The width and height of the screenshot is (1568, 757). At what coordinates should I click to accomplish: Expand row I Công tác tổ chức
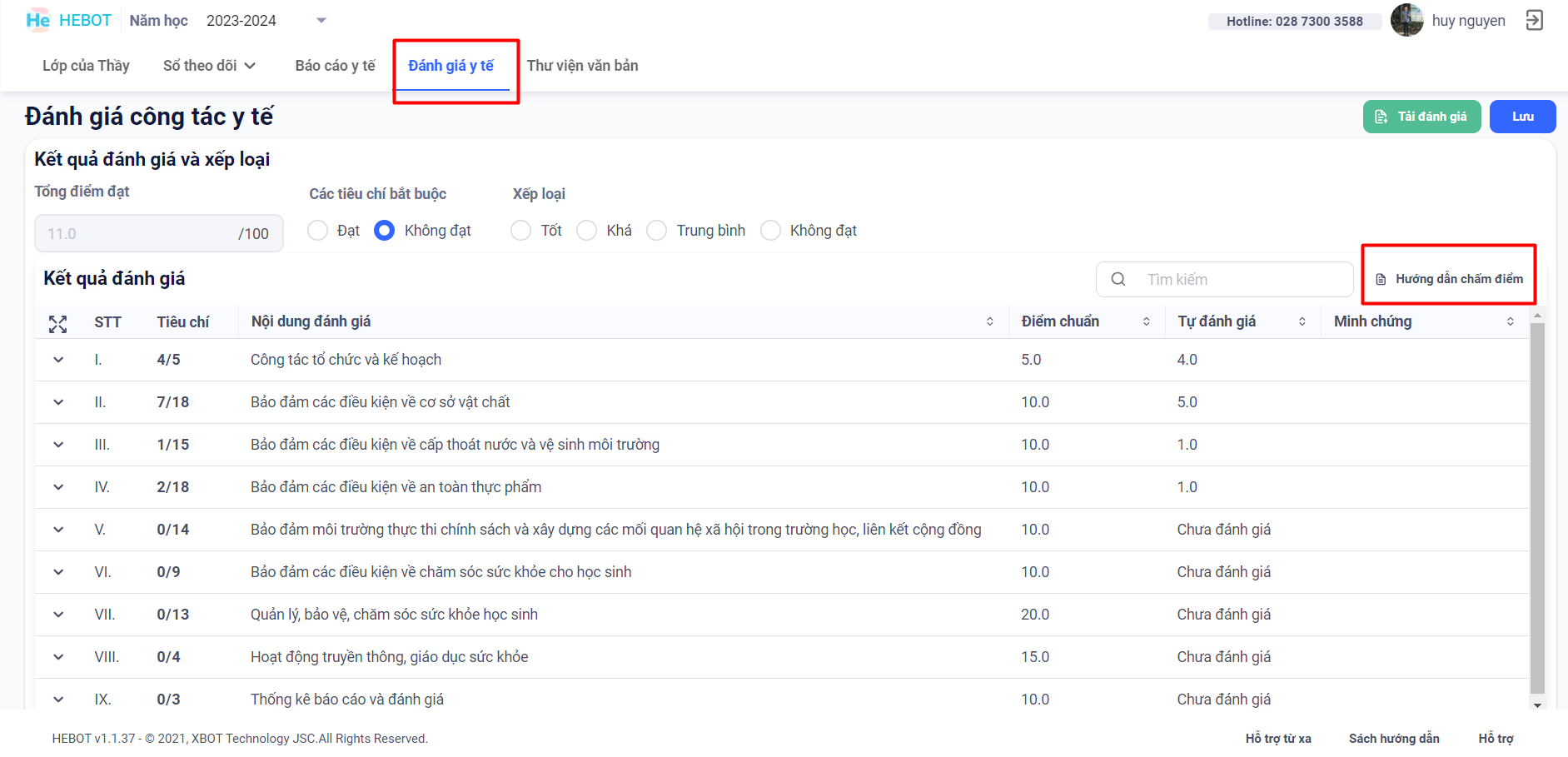tap(58, 360)
